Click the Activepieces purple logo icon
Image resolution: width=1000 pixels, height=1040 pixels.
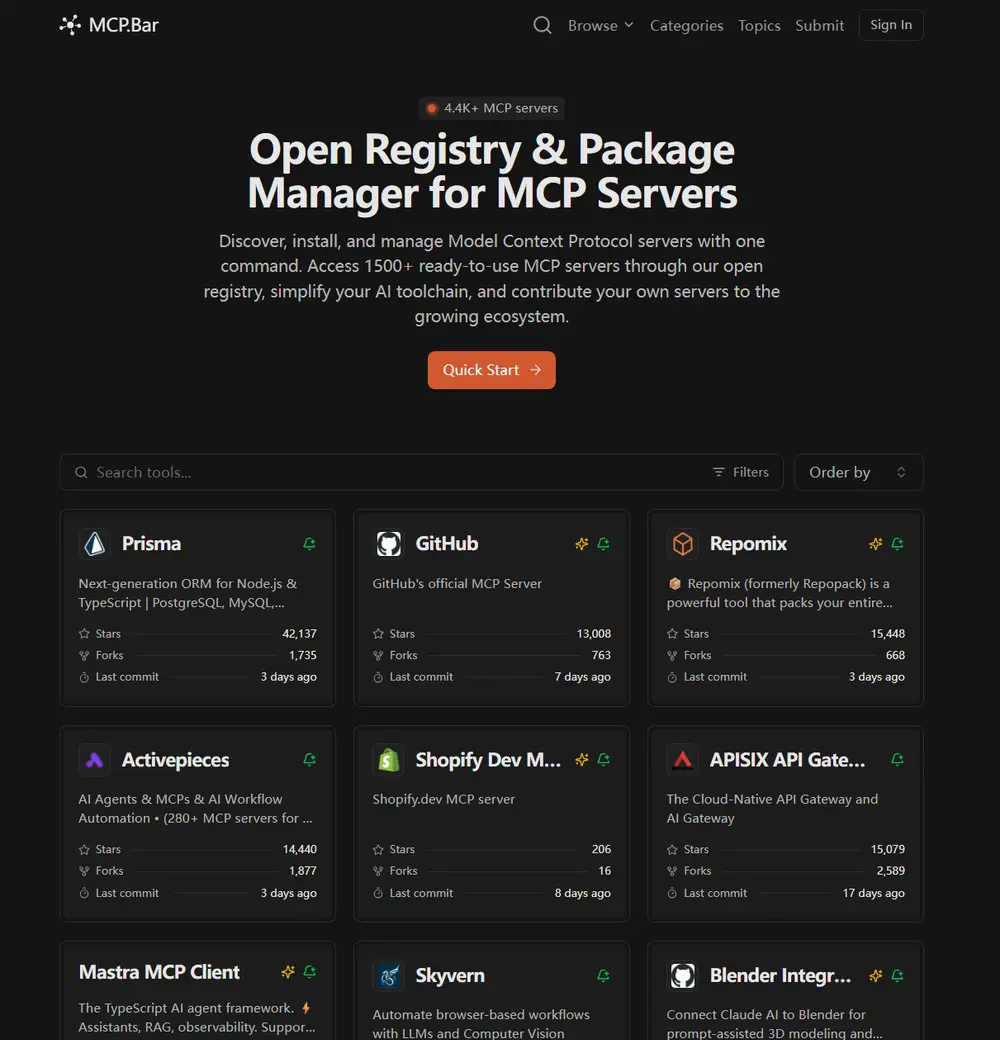pos(95,760)
